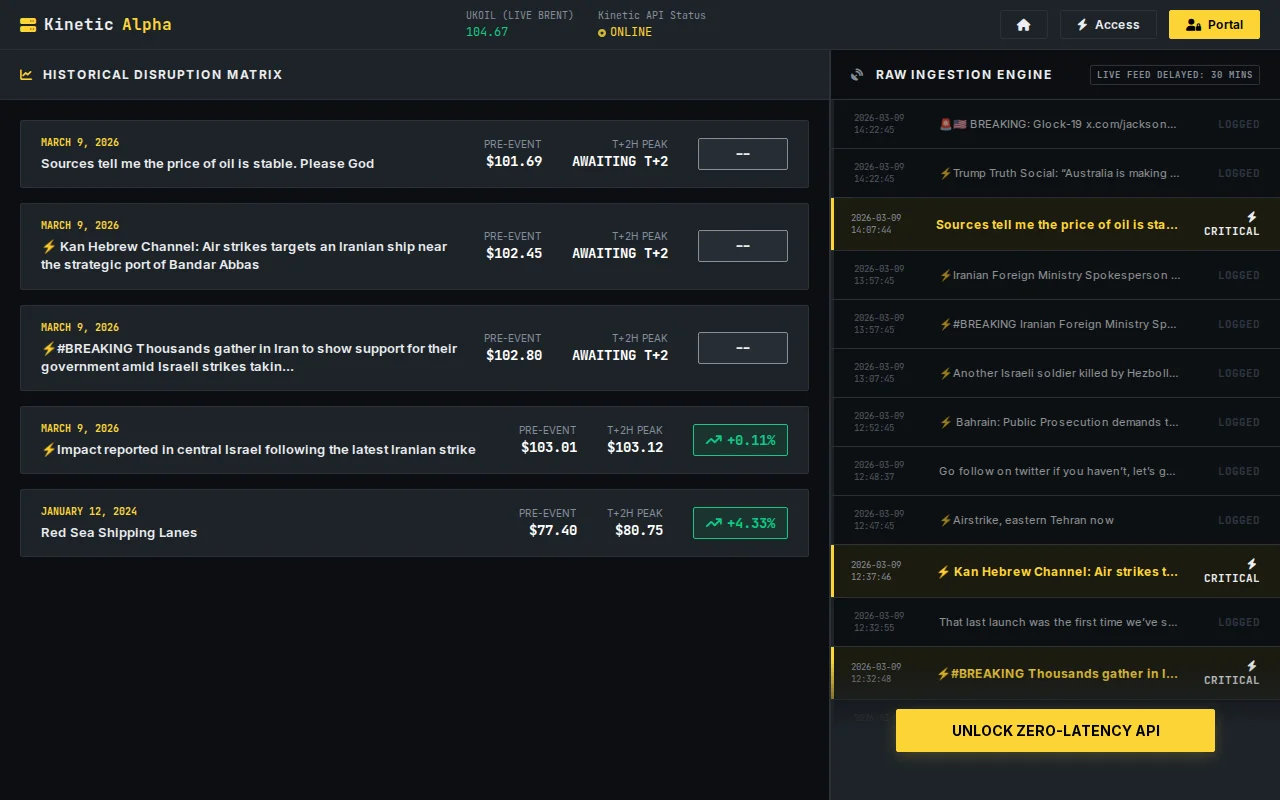This screenshot has width=1280, height=800.
Task: Click the +0.11% change badge
Action: [x=740, y=440]
